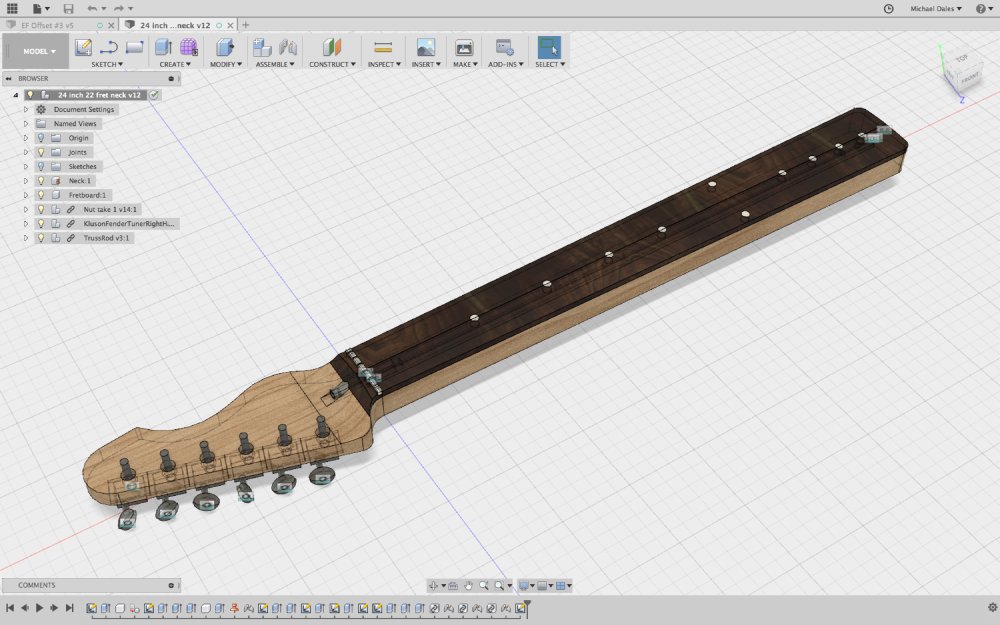Activate the Extrude tool

(163, 47)
